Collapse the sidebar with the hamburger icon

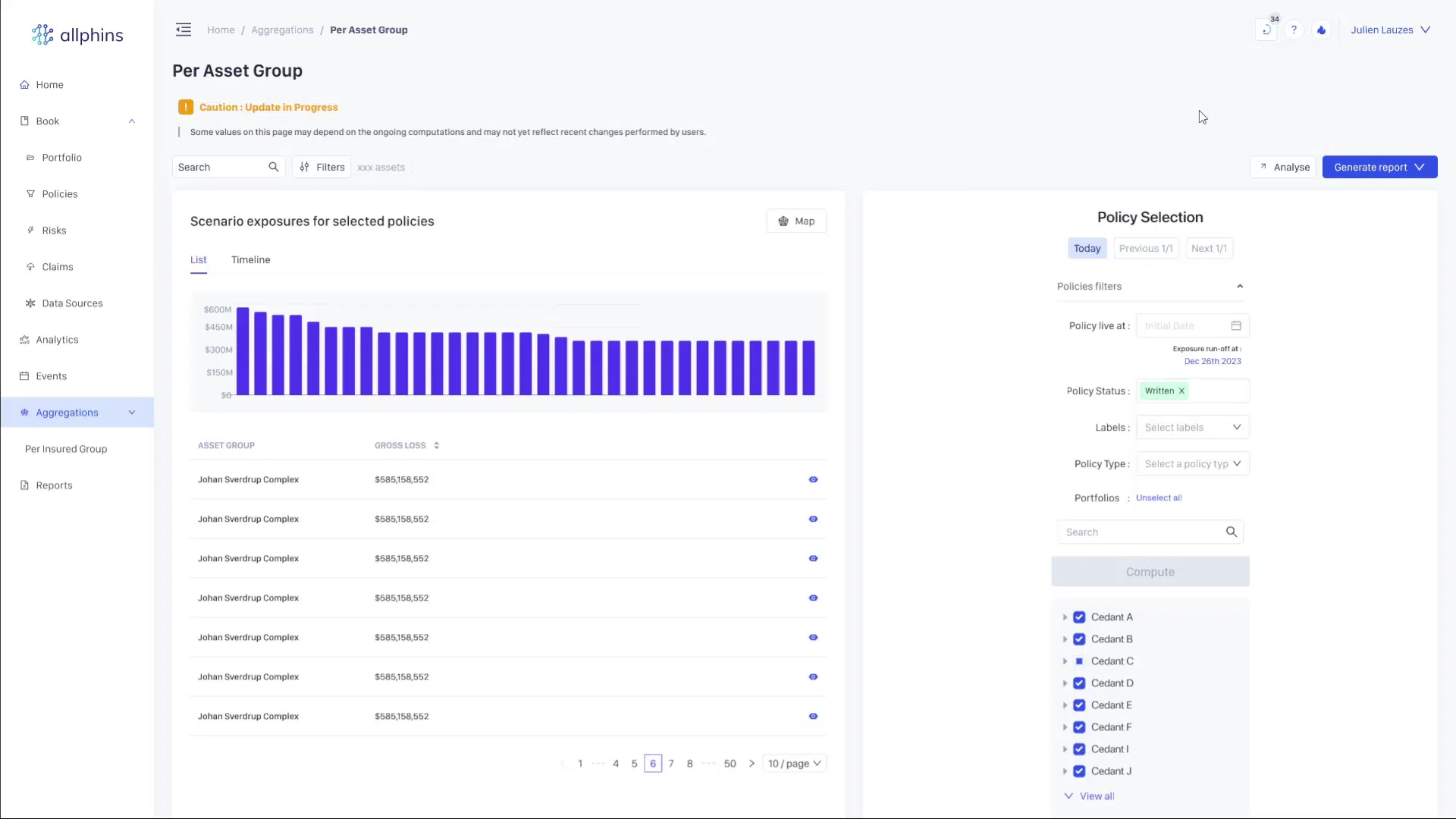(x=184, y=30)
